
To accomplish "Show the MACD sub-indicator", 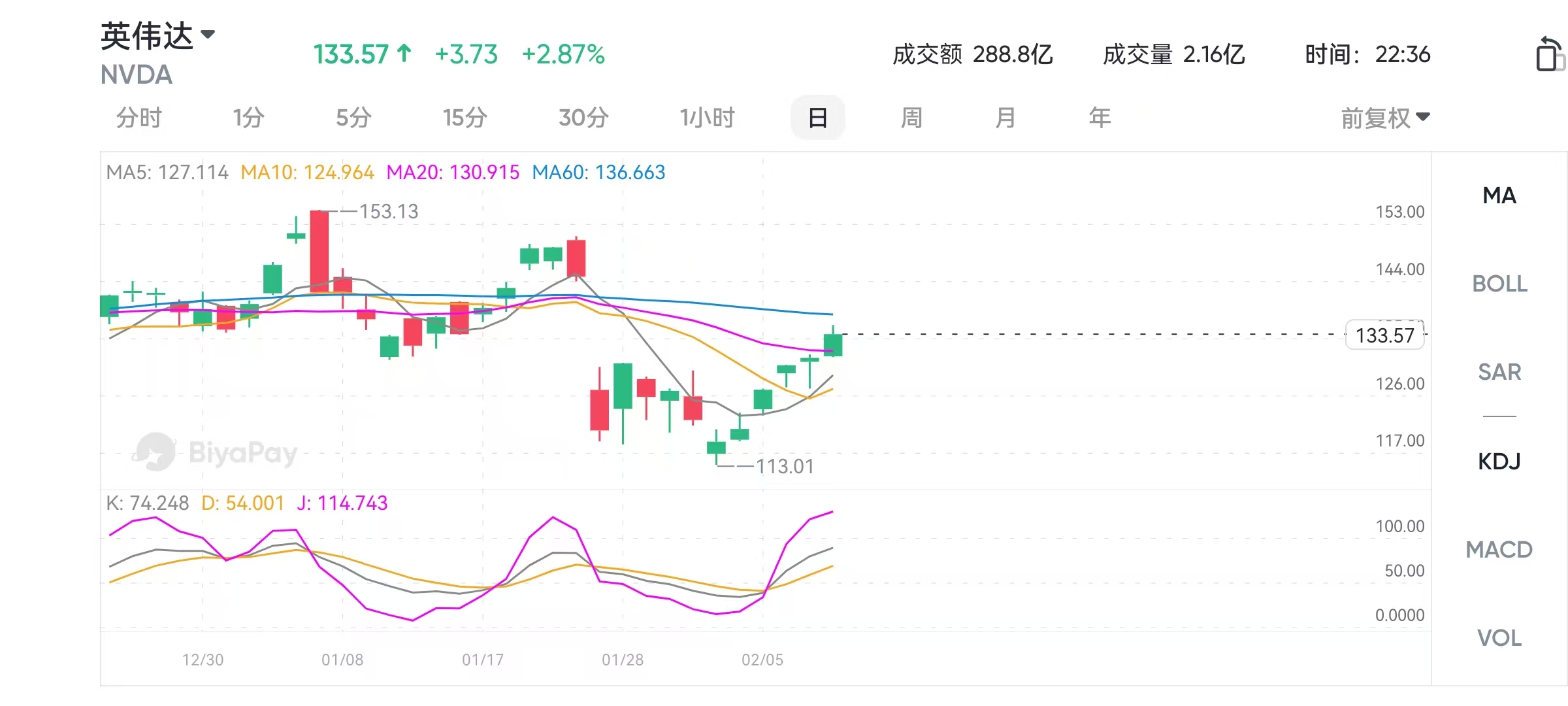I will (x=1499, y=550).
